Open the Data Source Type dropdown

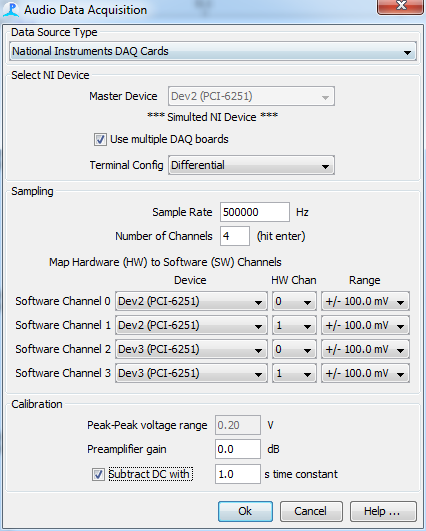tap(213, 51)
